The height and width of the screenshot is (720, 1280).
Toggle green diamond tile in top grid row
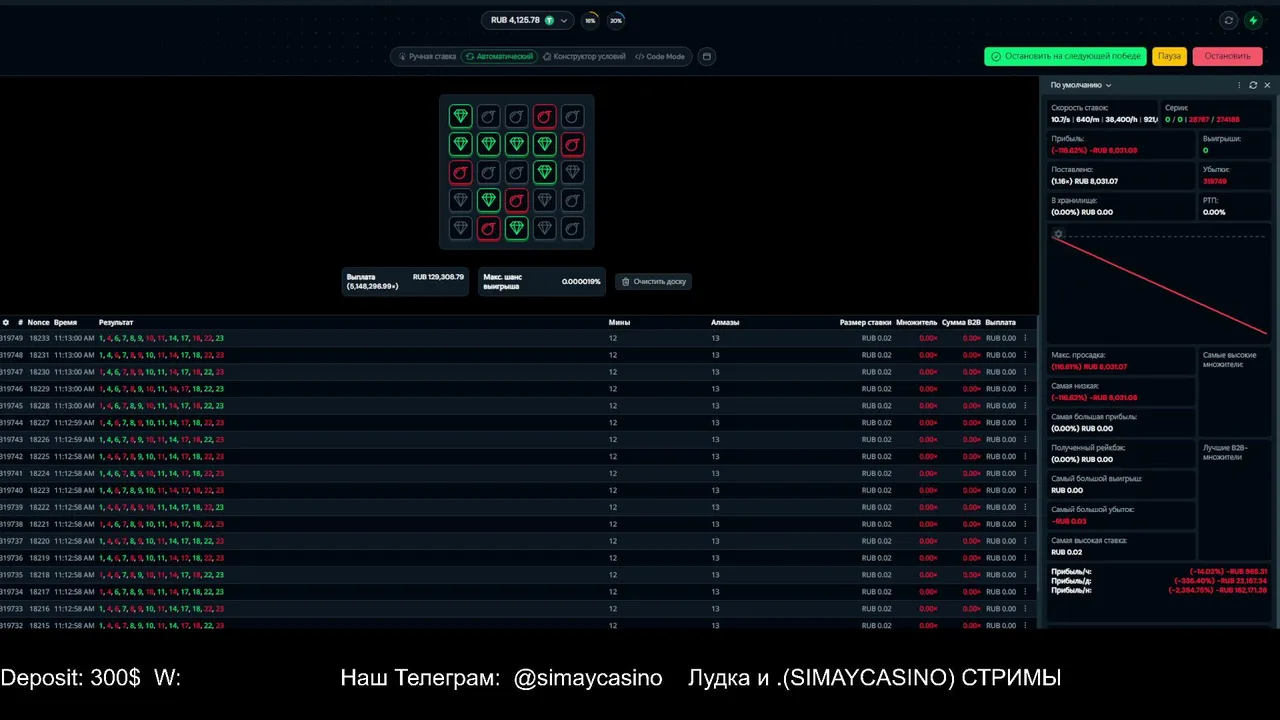460,116
